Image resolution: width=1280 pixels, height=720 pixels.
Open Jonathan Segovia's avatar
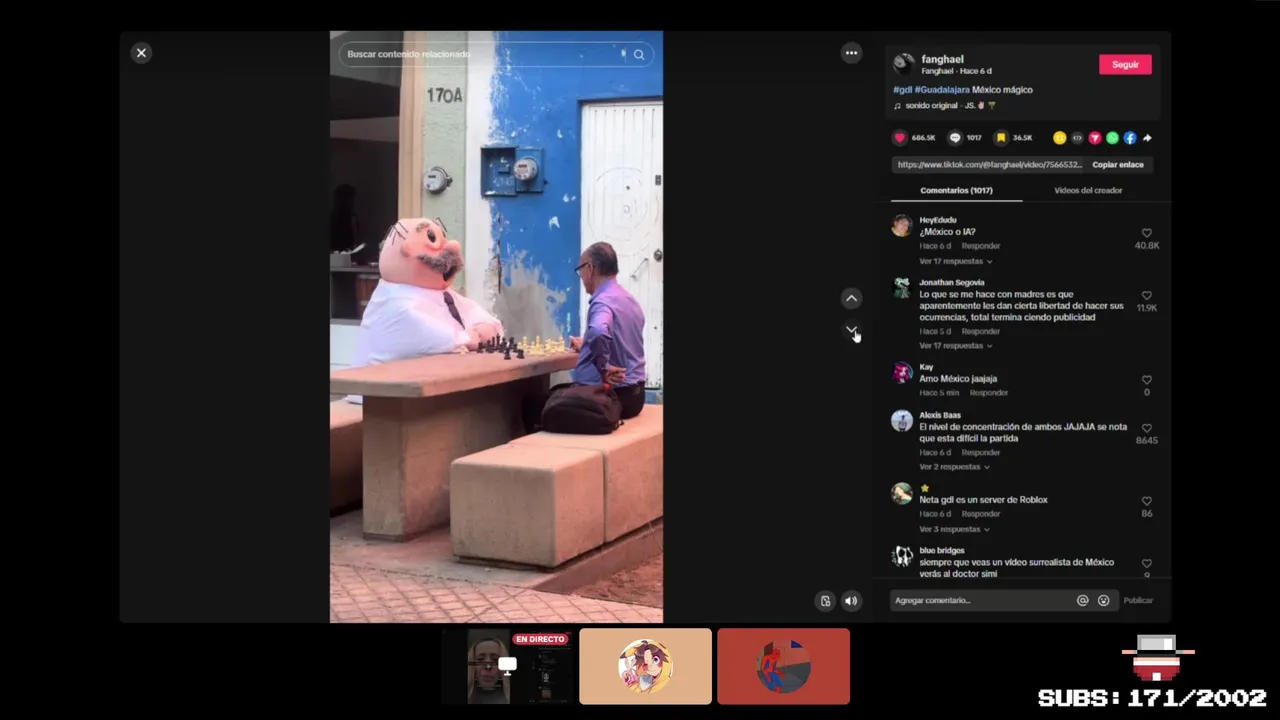click(902, 289)
